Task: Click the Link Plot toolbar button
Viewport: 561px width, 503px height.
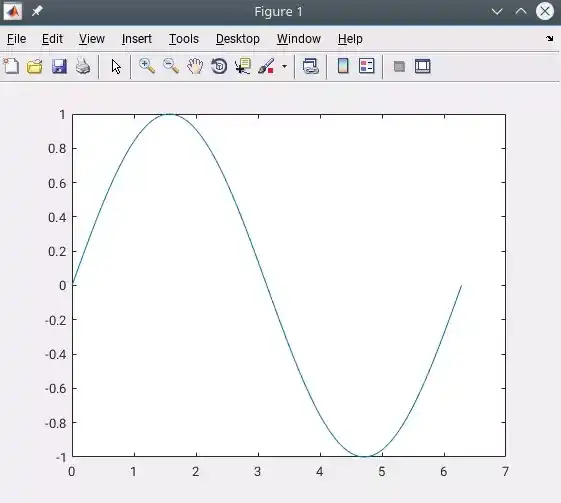Action: coord(311,67)
